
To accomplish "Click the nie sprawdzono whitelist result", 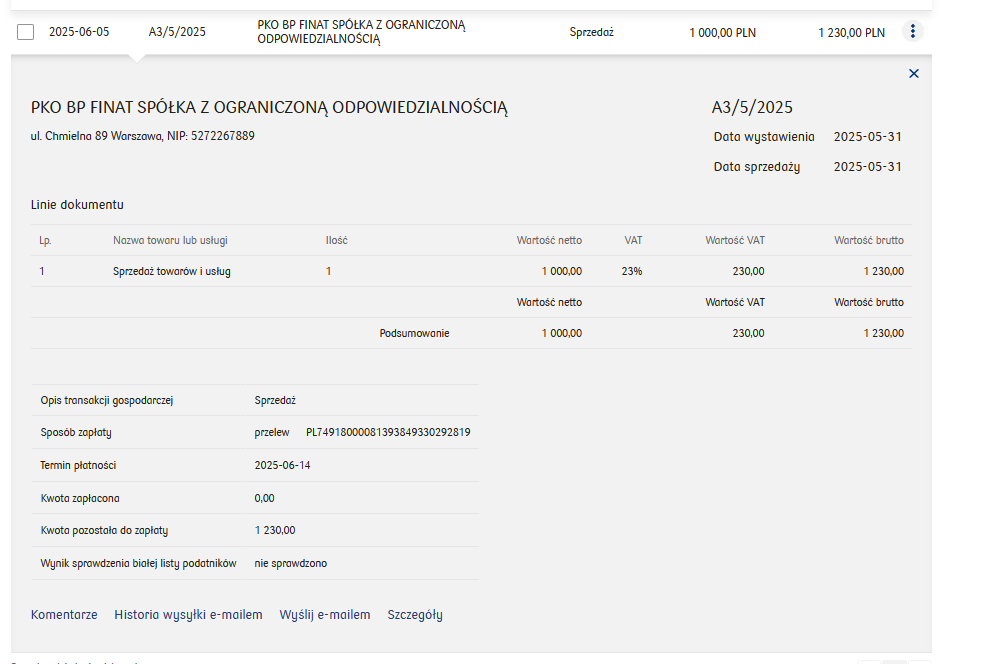I will coord(291,563).
